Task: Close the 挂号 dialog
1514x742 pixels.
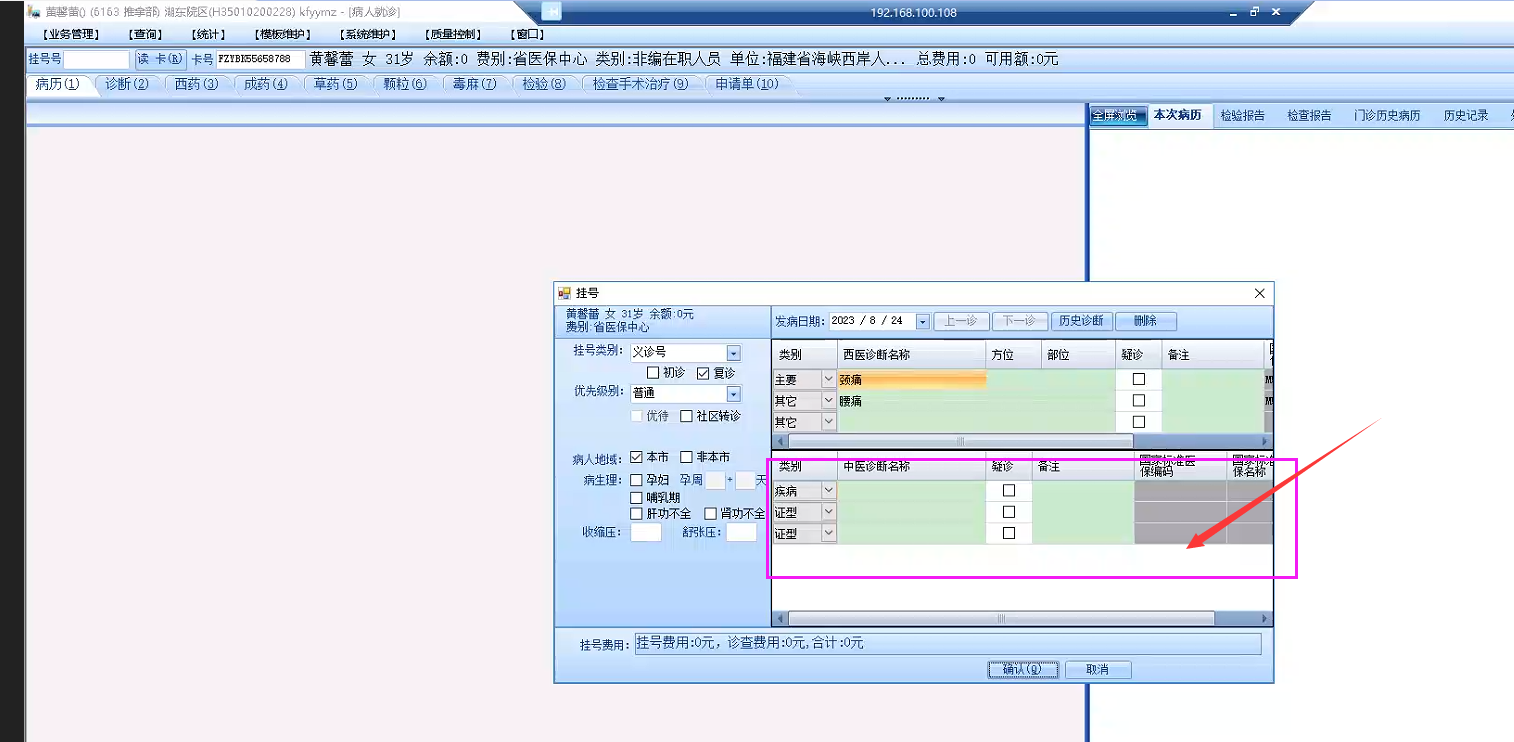Action: click(1259, 293)
